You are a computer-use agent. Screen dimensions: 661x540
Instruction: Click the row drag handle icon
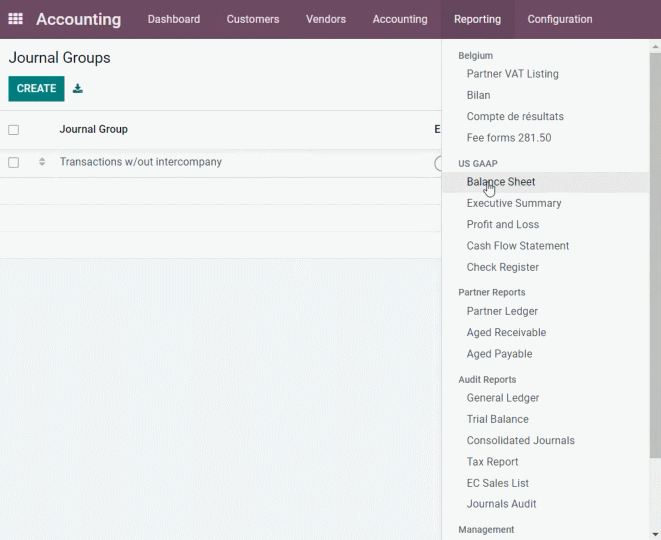click(x=42, y=162)
